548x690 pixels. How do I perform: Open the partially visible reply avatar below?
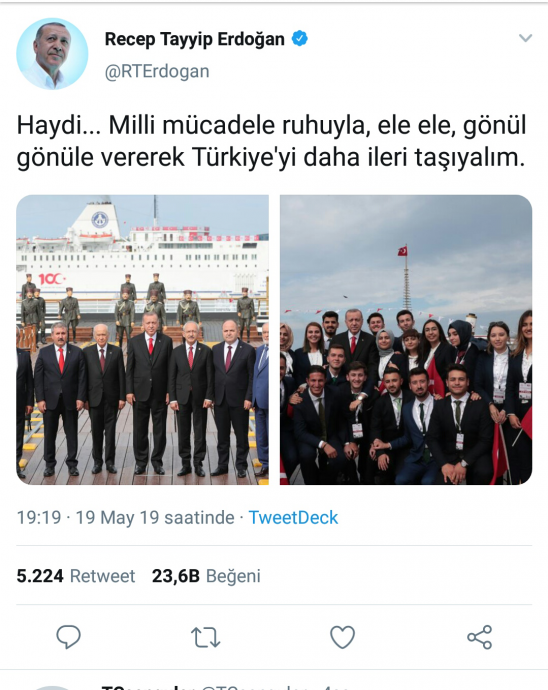click(52, 687)
